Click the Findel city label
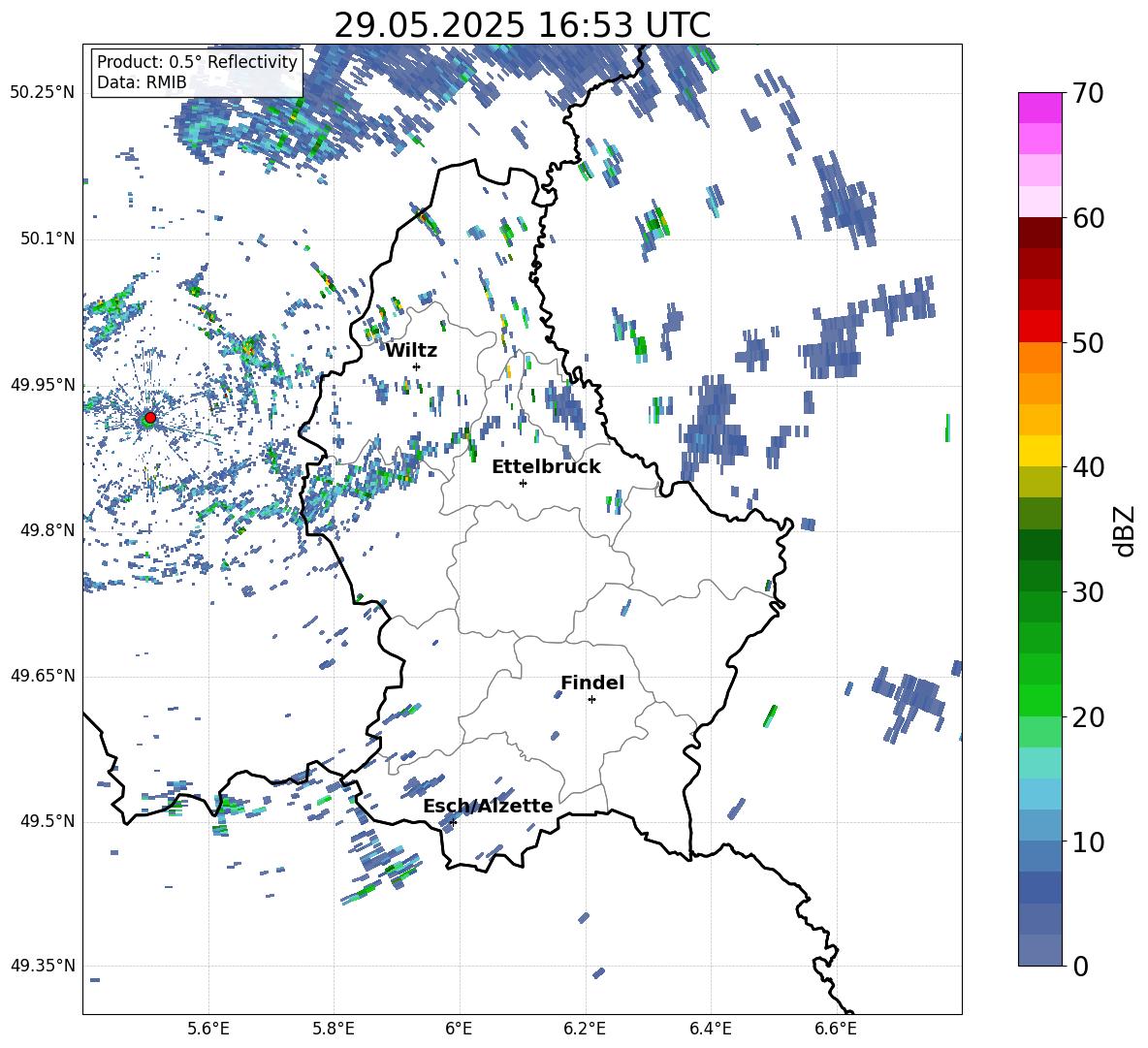 [x=592, y=683]
